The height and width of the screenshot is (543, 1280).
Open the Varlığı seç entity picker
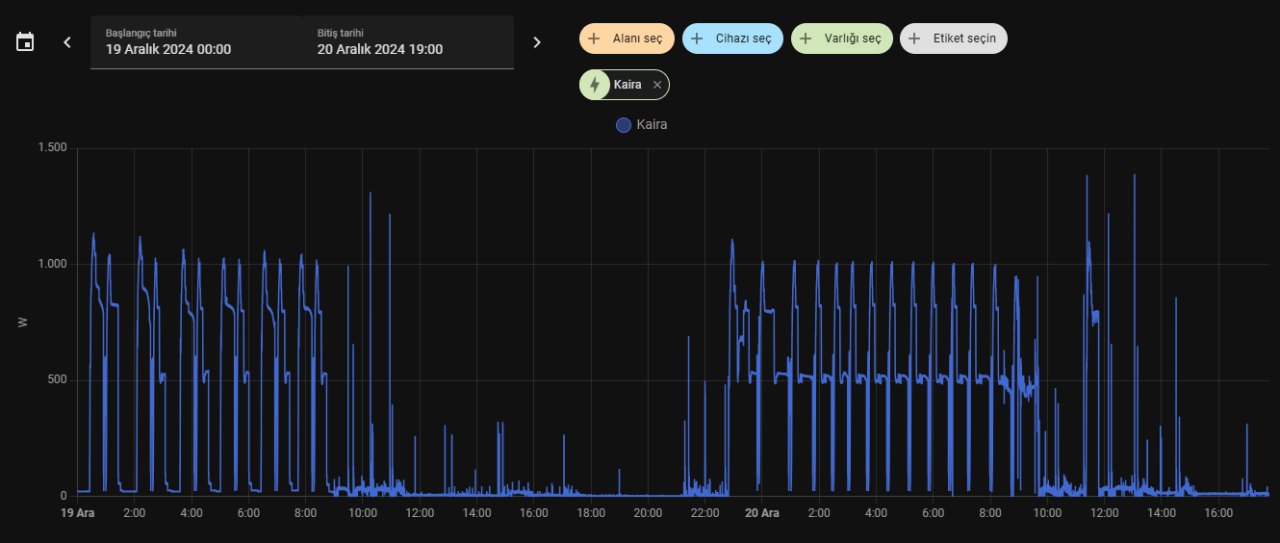click(842, 39)
